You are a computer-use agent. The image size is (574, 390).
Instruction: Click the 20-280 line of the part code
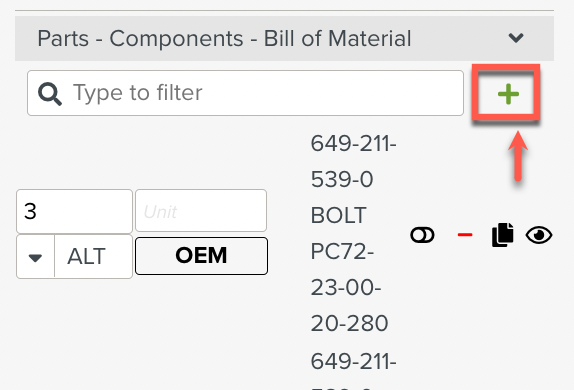click(x=349, y=323)
